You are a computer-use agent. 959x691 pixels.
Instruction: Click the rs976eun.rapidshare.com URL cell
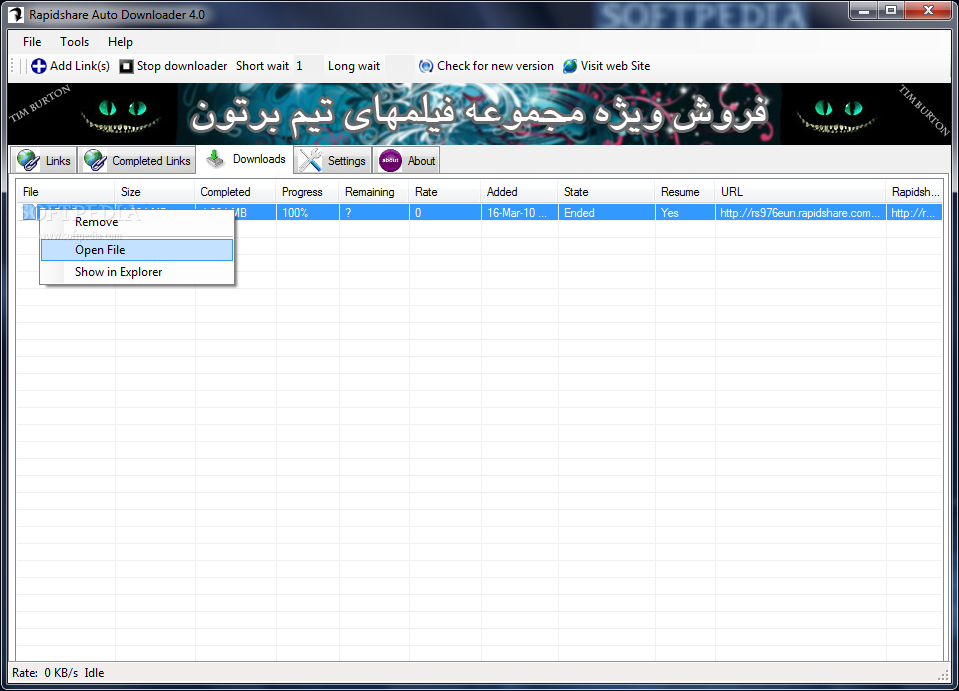click(801, 213)
